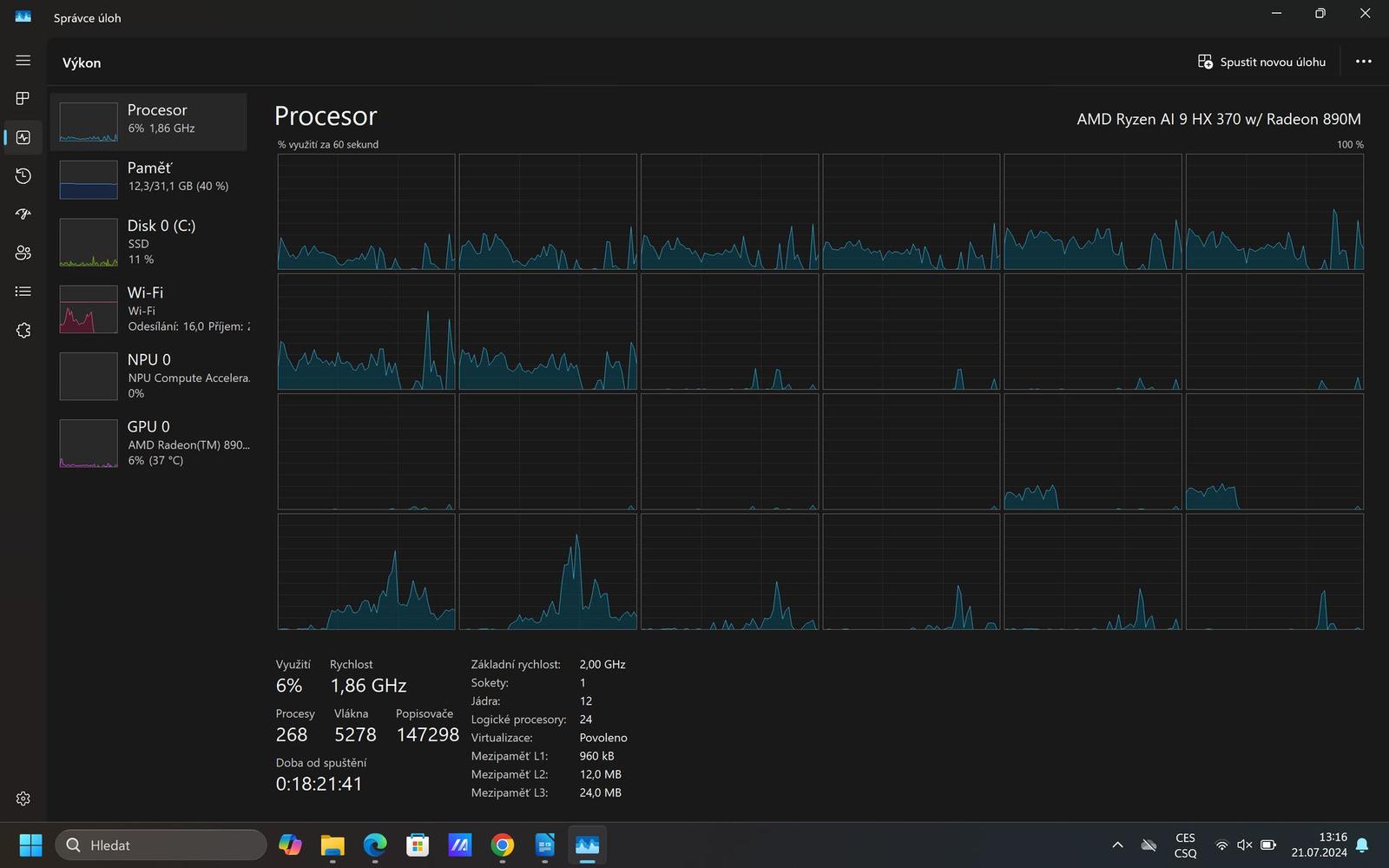
Task: Open the purple slanted-logo app on taskbar
Action: pos(460,845)
